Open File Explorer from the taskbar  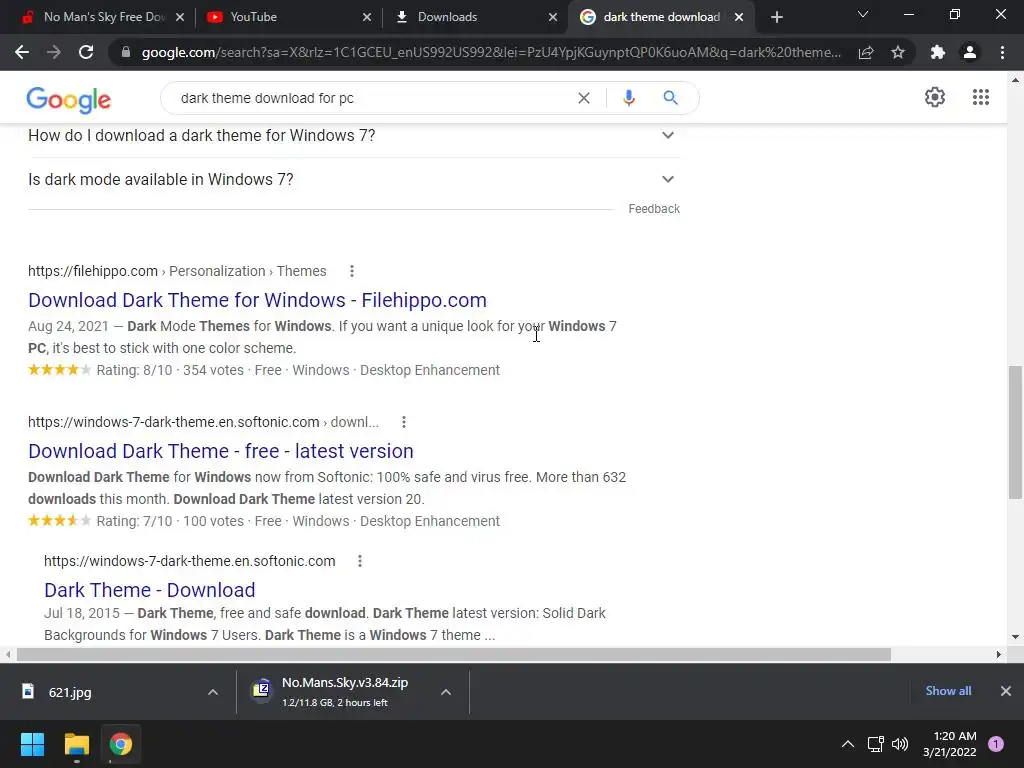(76, 744)
